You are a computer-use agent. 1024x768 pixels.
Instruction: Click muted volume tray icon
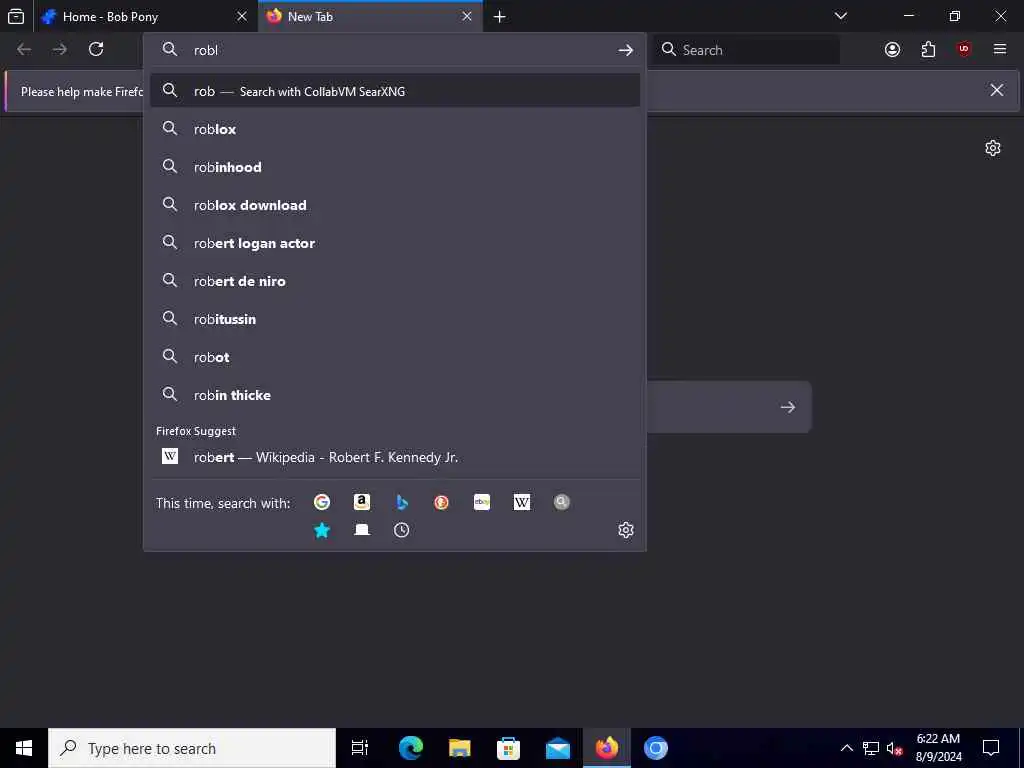pyautogui.click(x=894, y=748)
